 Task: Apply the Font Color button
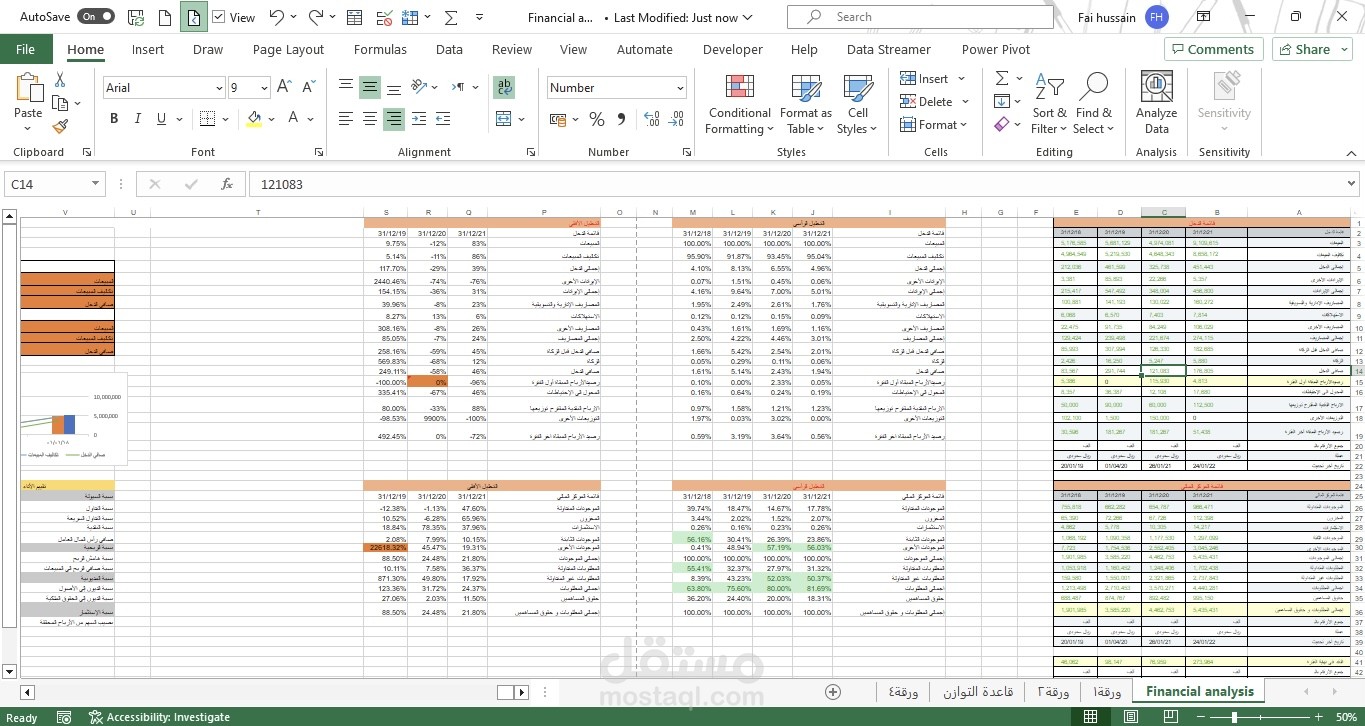click(x=295, y=119)
